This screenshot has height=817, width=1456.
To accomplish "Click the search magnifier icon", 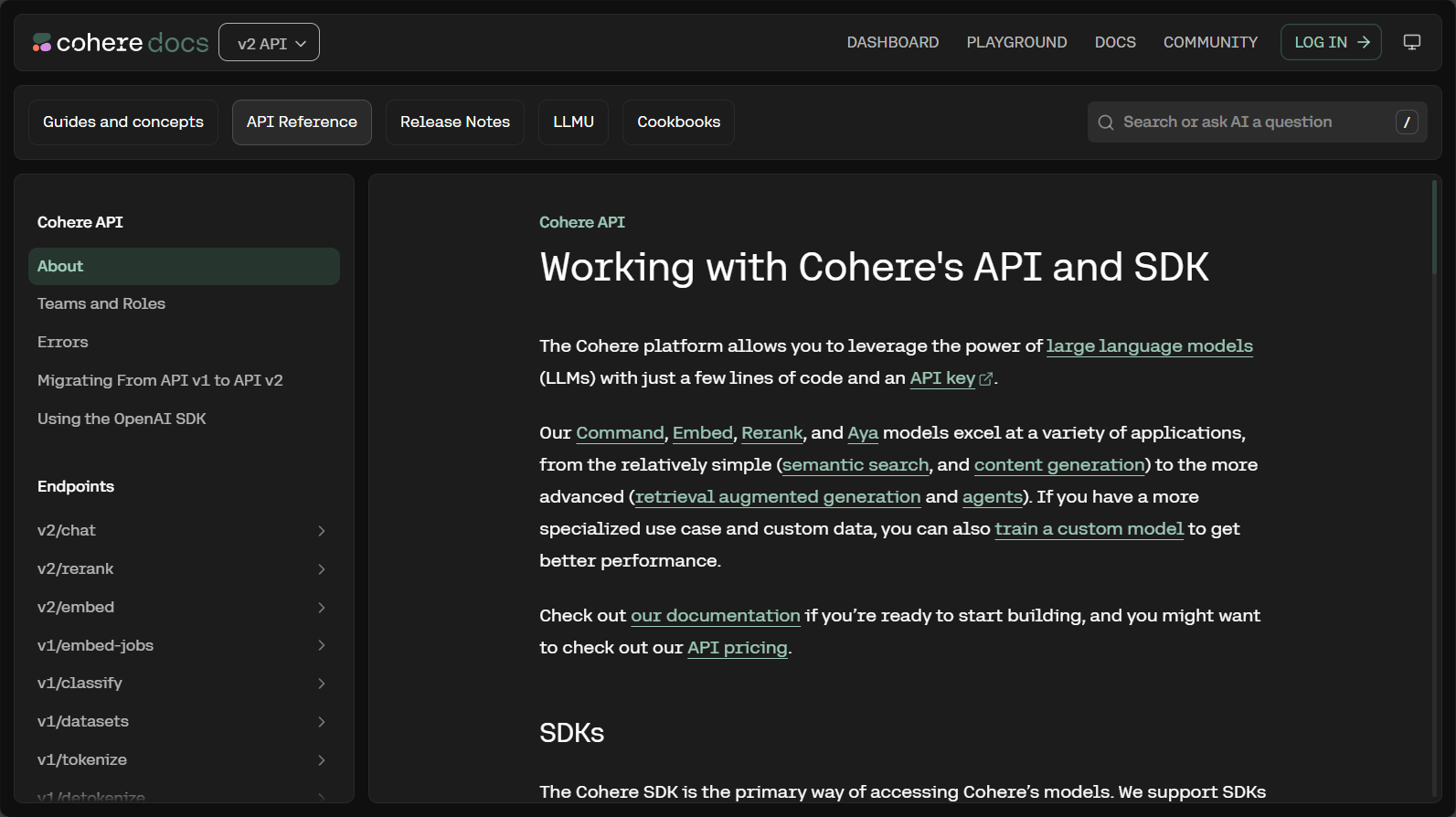I will [1106, 122].
